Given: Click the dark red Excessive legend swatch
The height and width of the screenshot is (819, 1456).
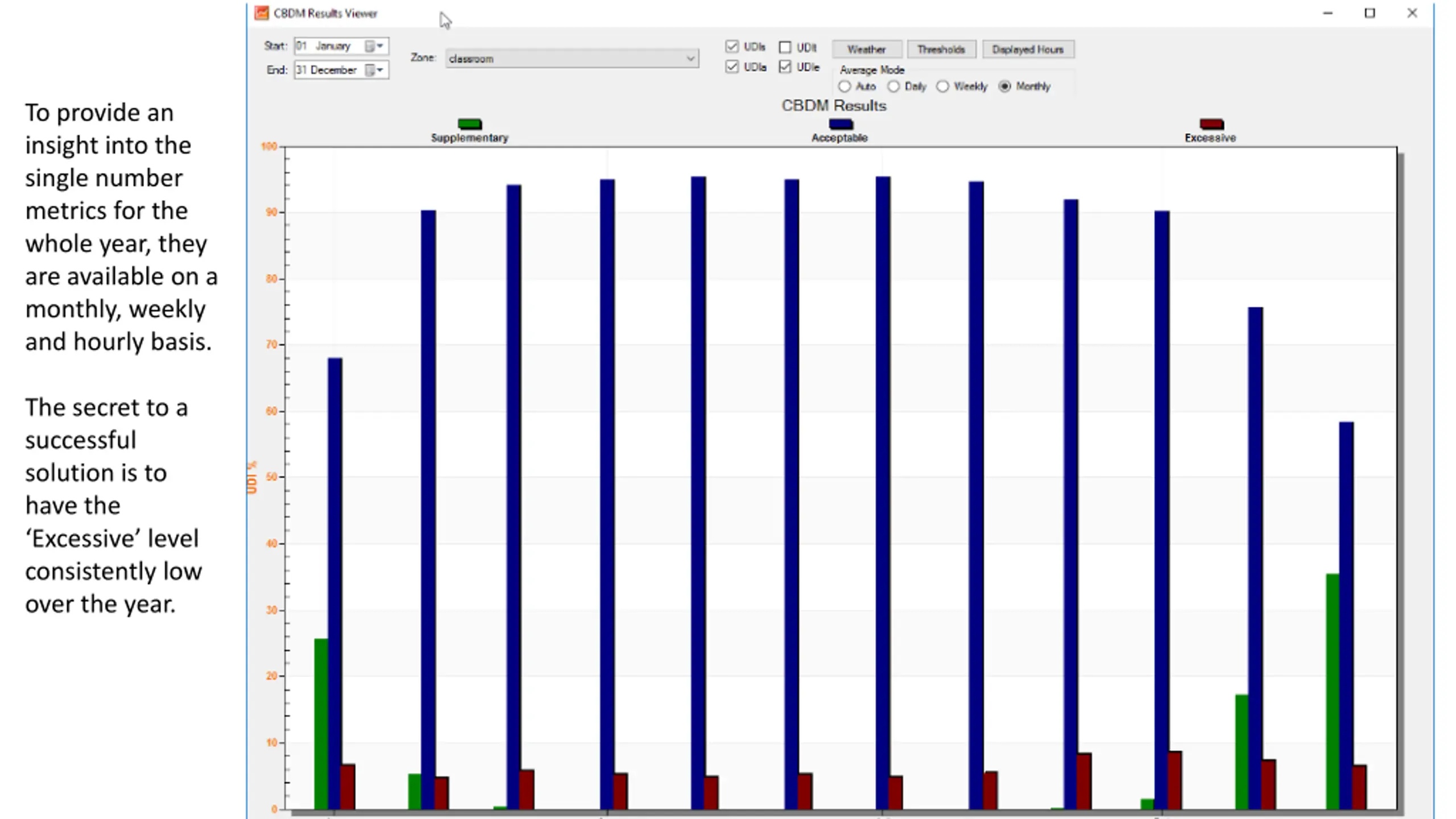Looking at the screenshot, I should pos(1211,124).
